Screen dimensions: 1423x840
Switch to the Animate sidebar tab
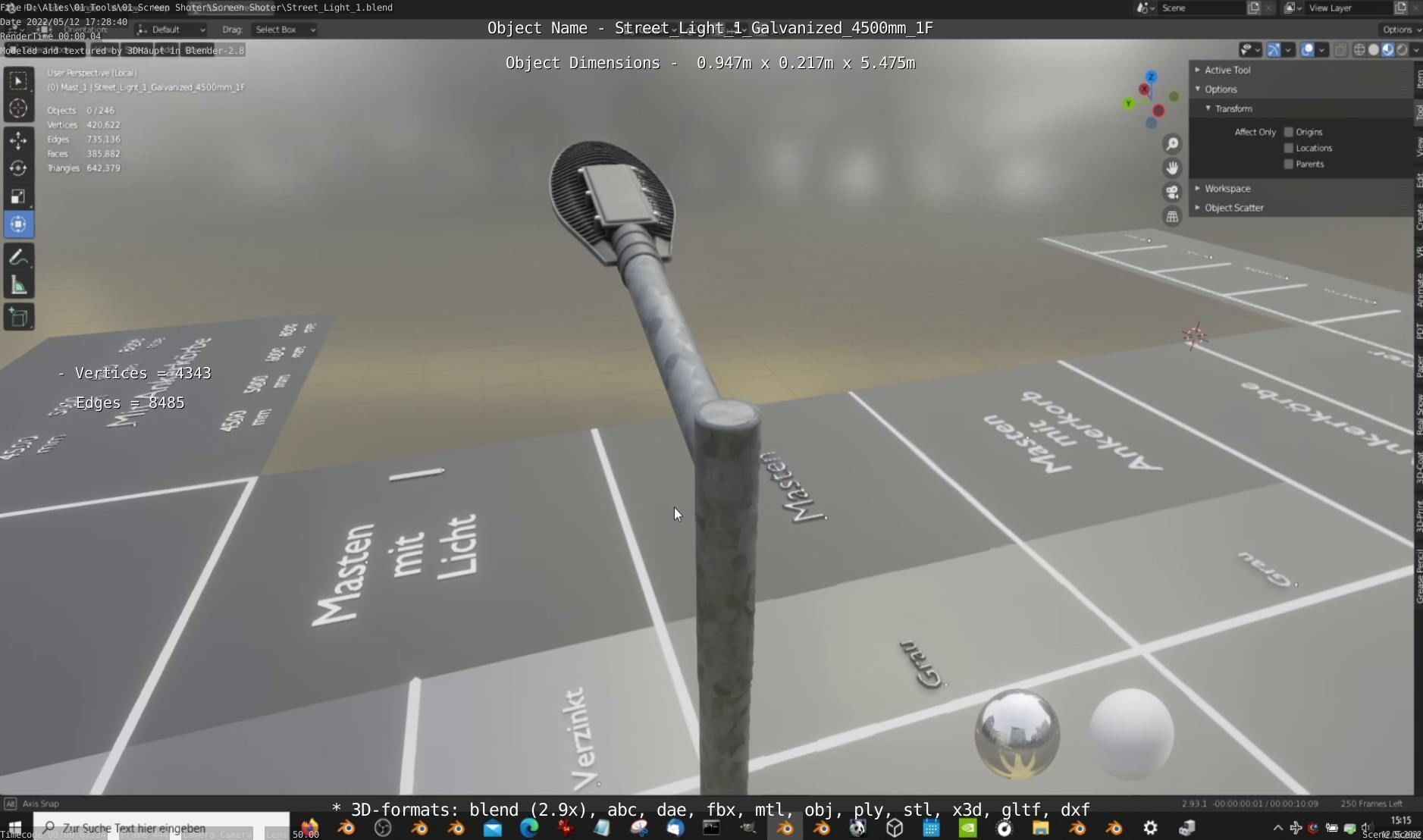click(1418, 290)
